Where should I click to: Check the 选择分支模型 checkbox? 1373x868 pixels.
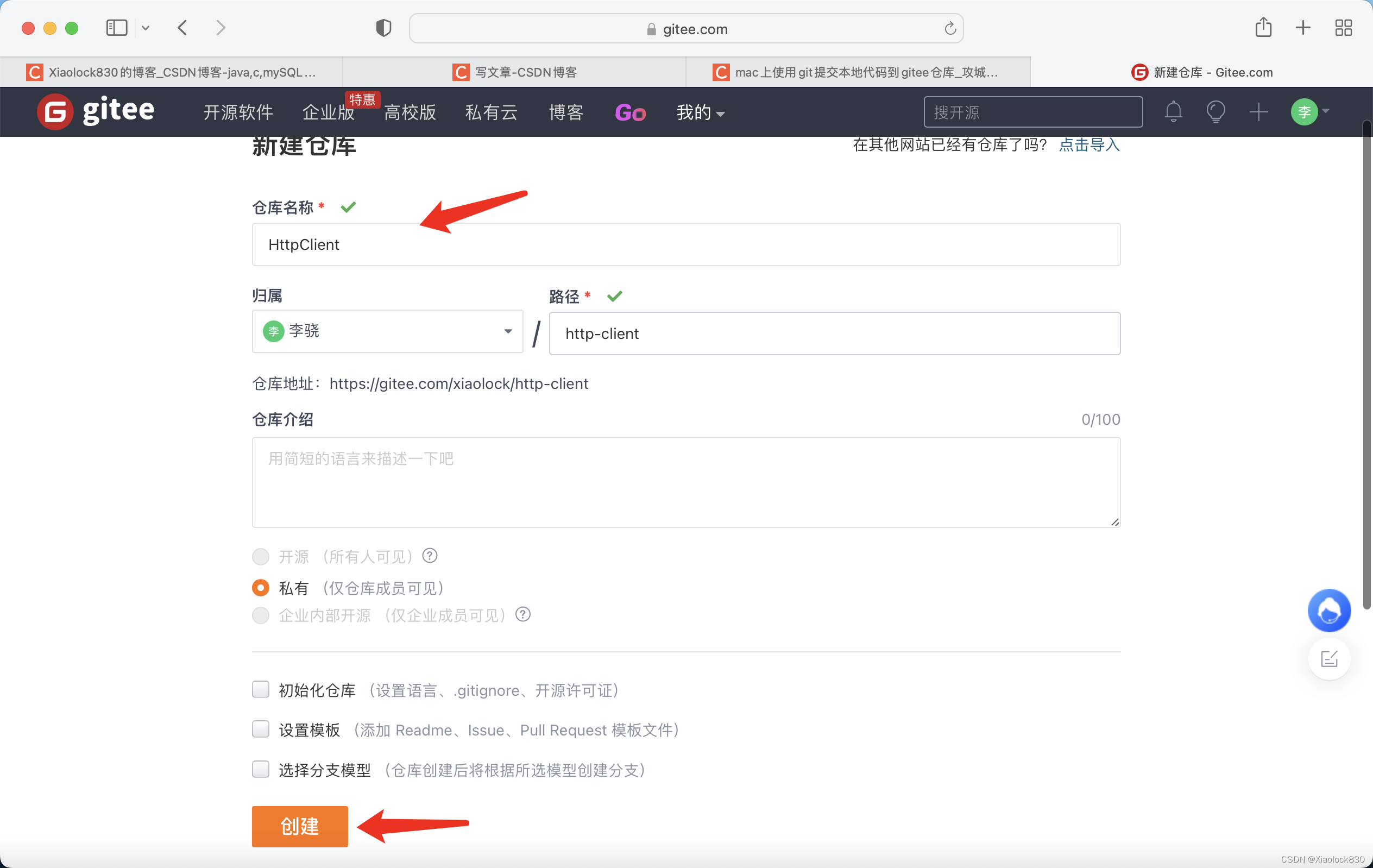click(261, 769)
